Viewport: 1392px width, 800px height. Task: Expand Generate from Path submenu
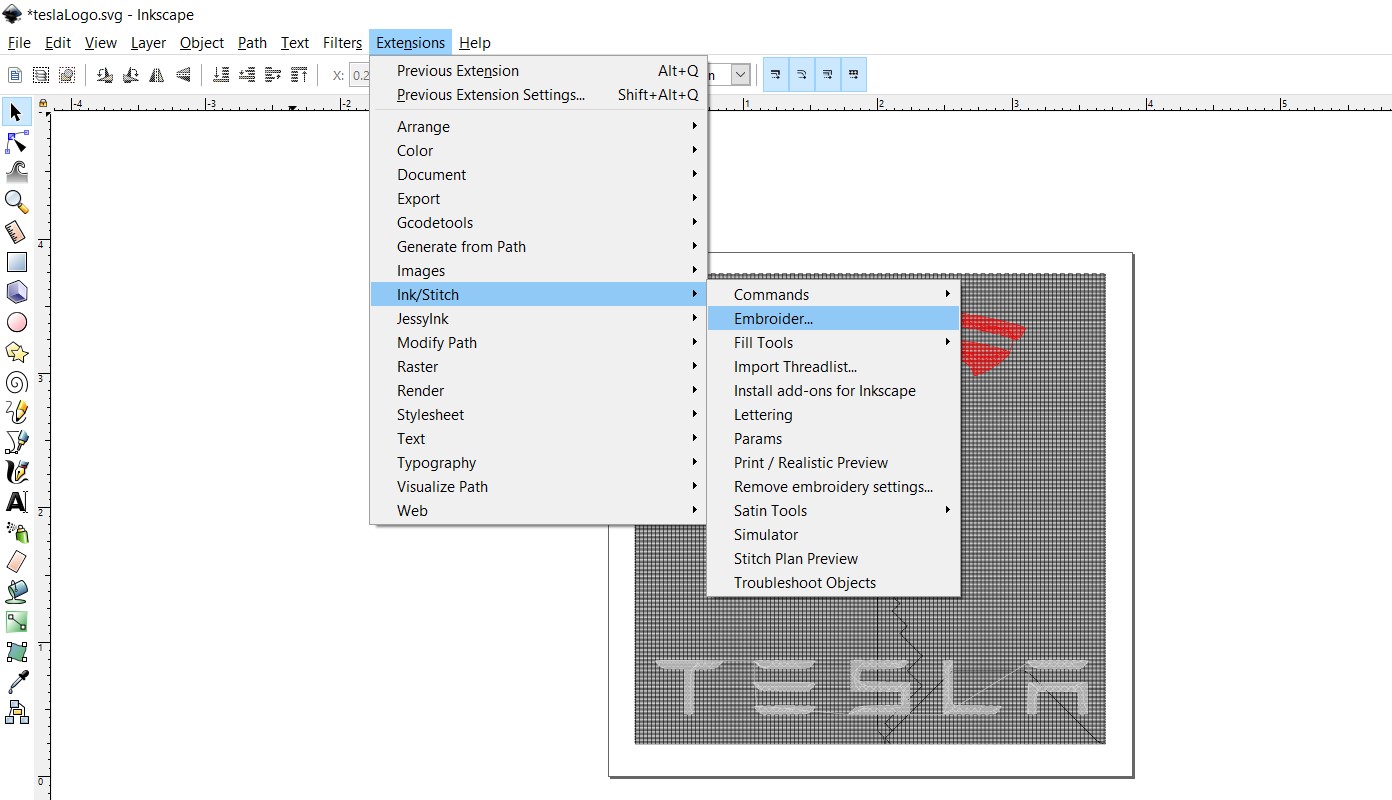pos(539,247)
